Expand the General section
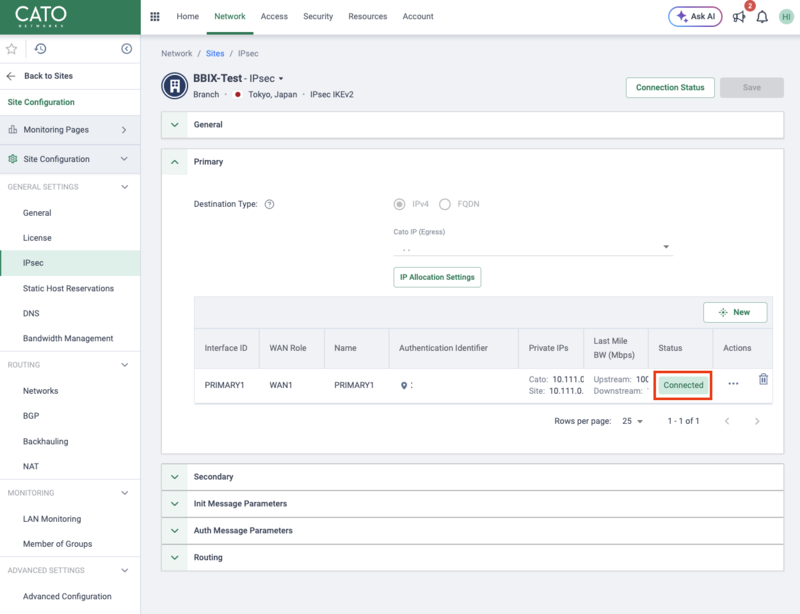The height and width of the screenshot is (614, 800). (x=174, y=125)
